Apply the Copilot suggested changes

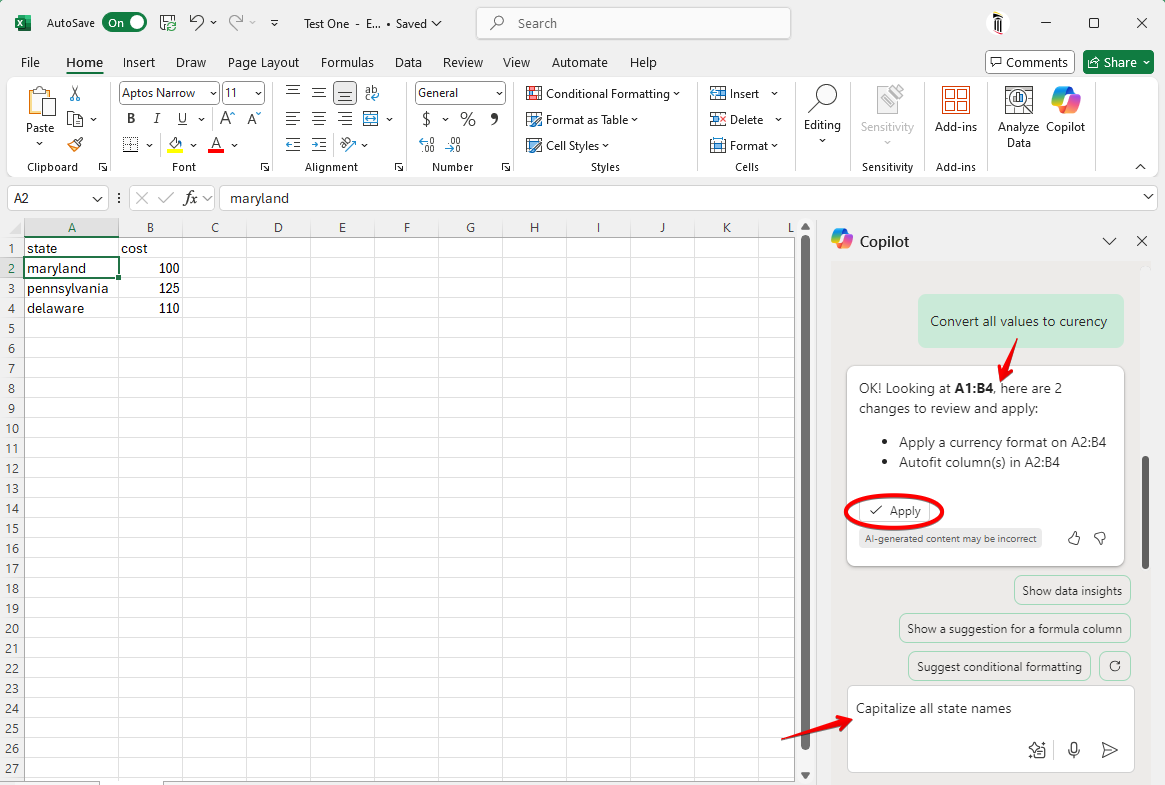pos(895,511)
